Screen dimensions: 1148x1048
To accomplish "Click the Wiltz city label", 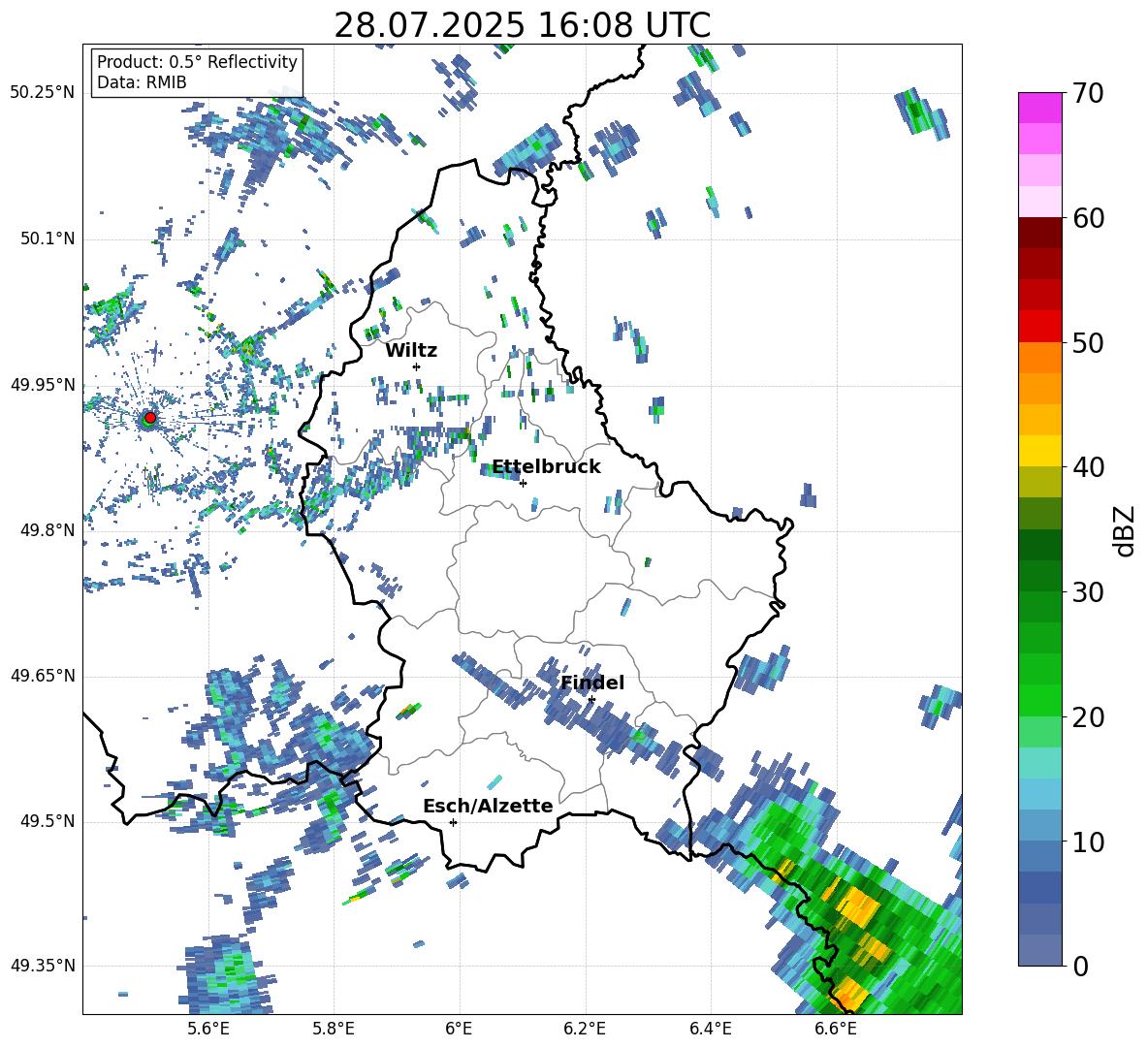I will pos(411,351).
